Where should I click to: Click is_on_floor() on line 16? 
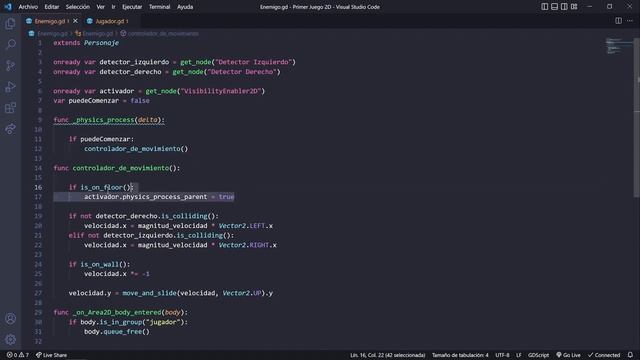105,187
